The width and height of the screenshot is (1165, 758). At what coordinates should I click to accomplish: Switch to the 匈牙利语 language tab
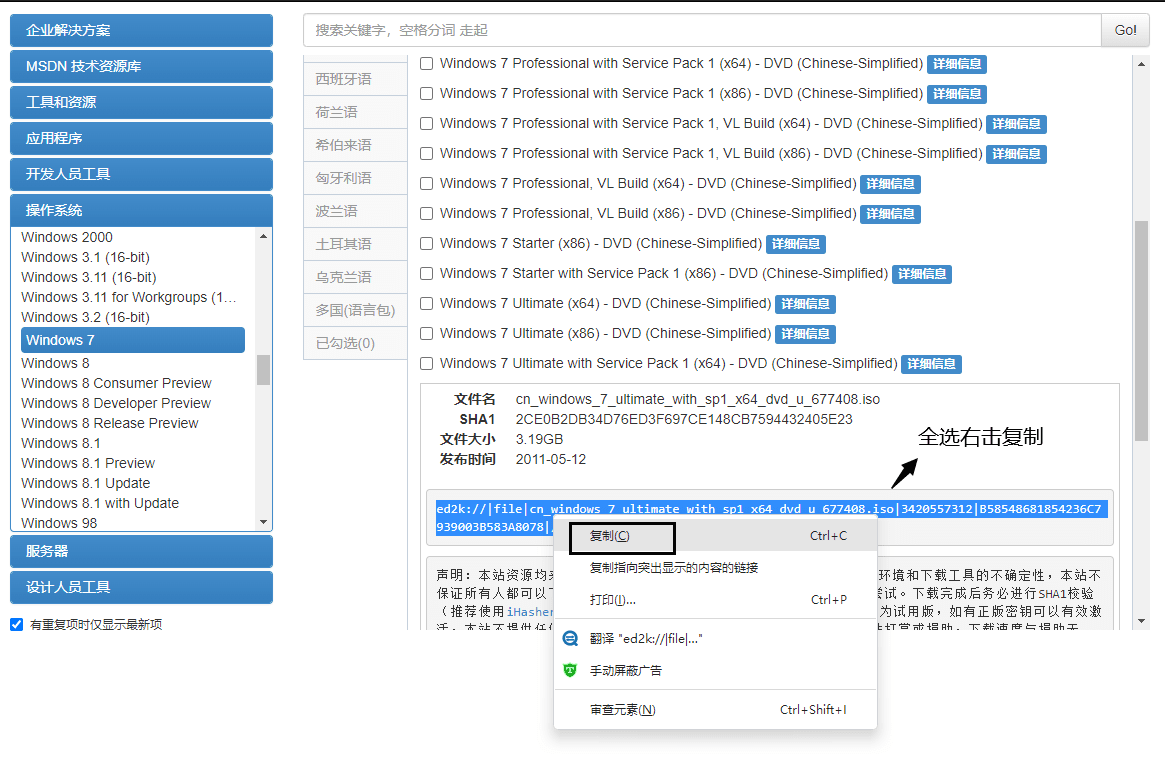(355, 178)
